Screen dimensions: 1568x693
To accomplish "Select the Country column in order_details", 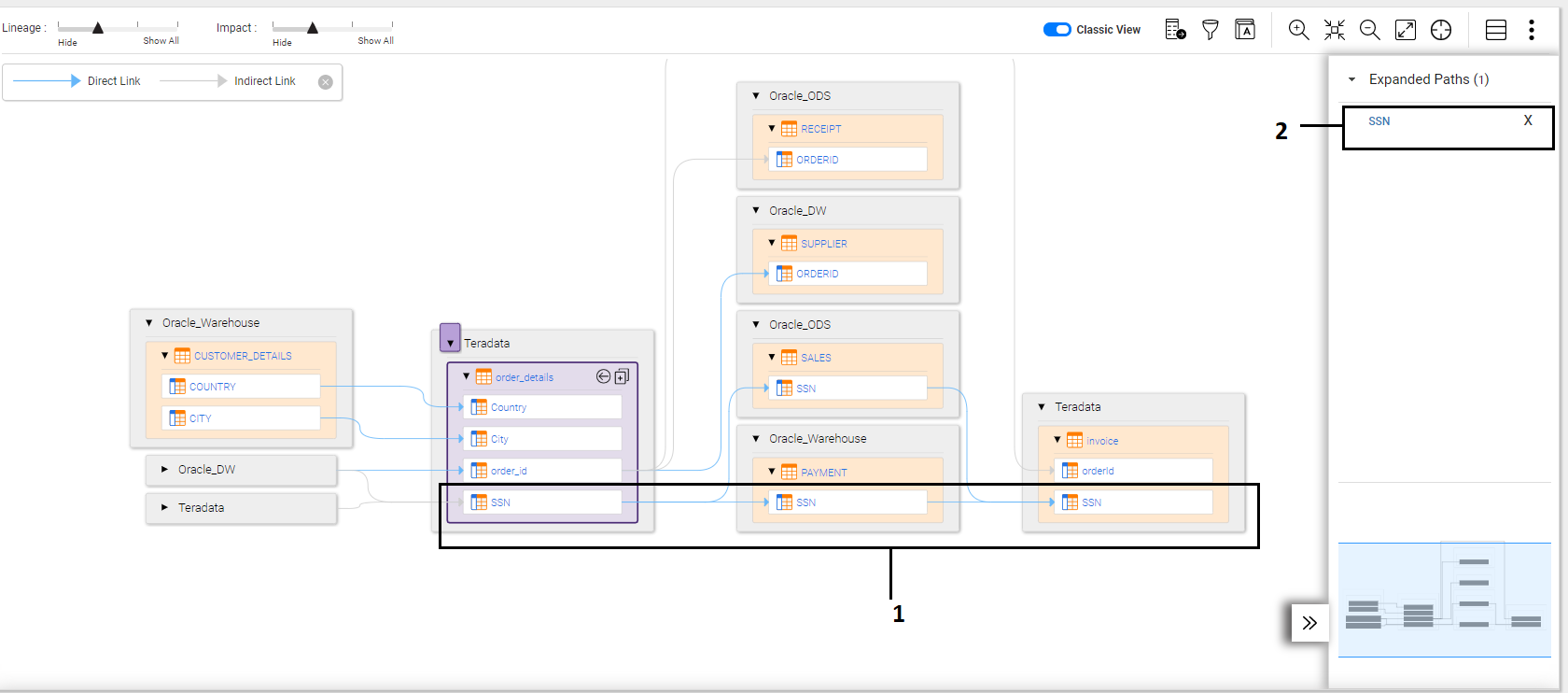I will (x=542, y=407).
